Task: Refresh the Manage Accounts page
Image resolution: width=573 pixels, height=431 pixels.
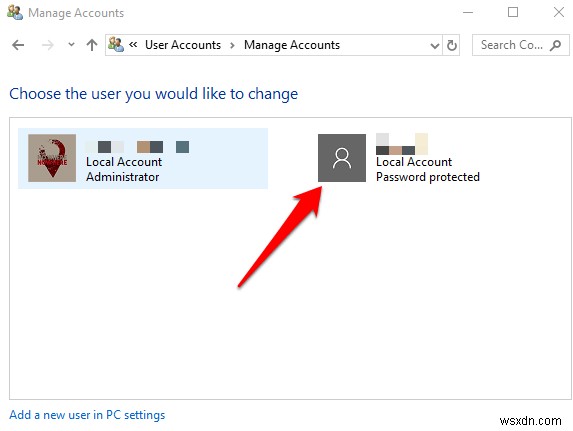Action: point(452,45)
